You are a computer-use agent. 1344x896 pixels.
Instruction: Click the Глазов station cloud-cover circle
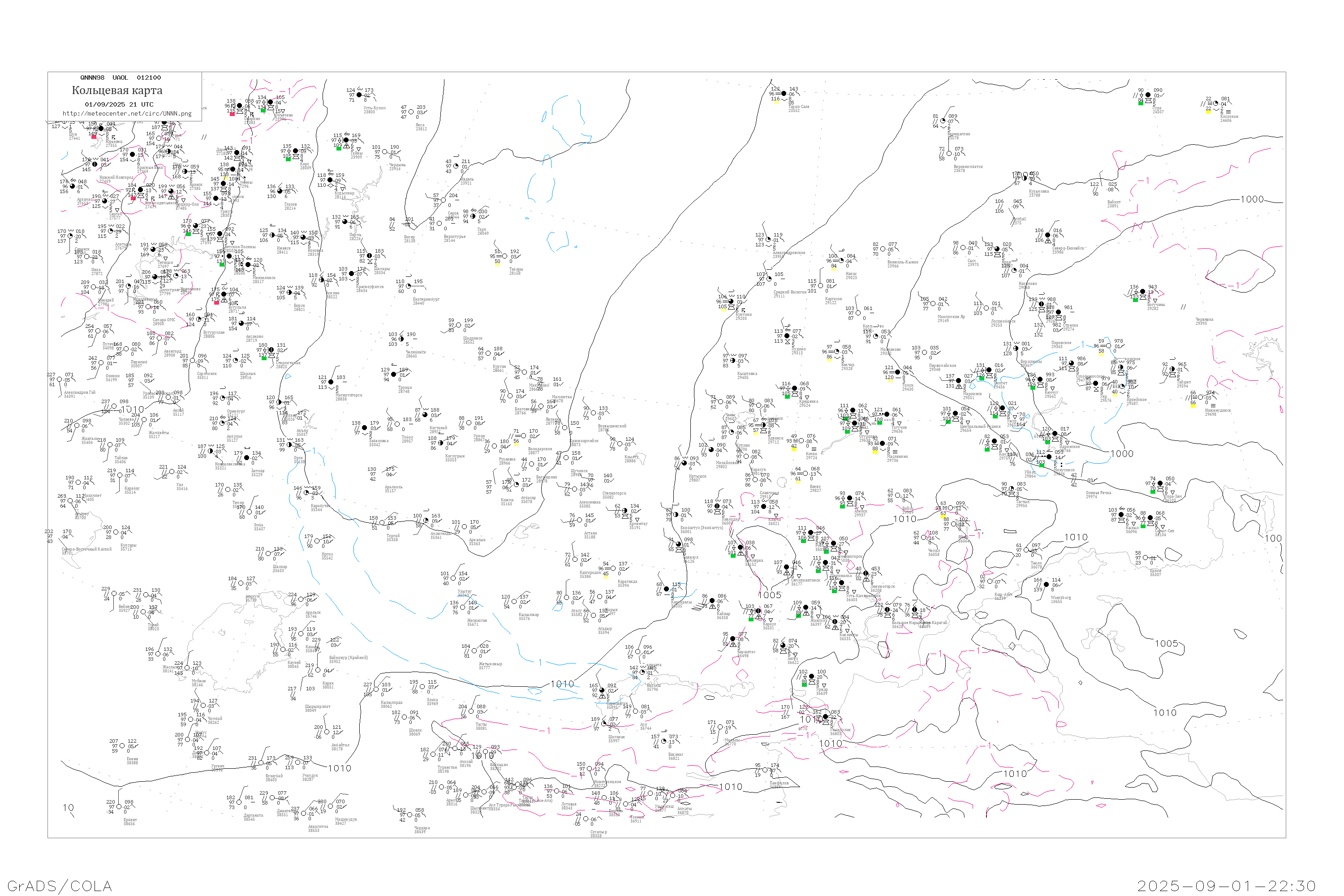coord(280,191)
